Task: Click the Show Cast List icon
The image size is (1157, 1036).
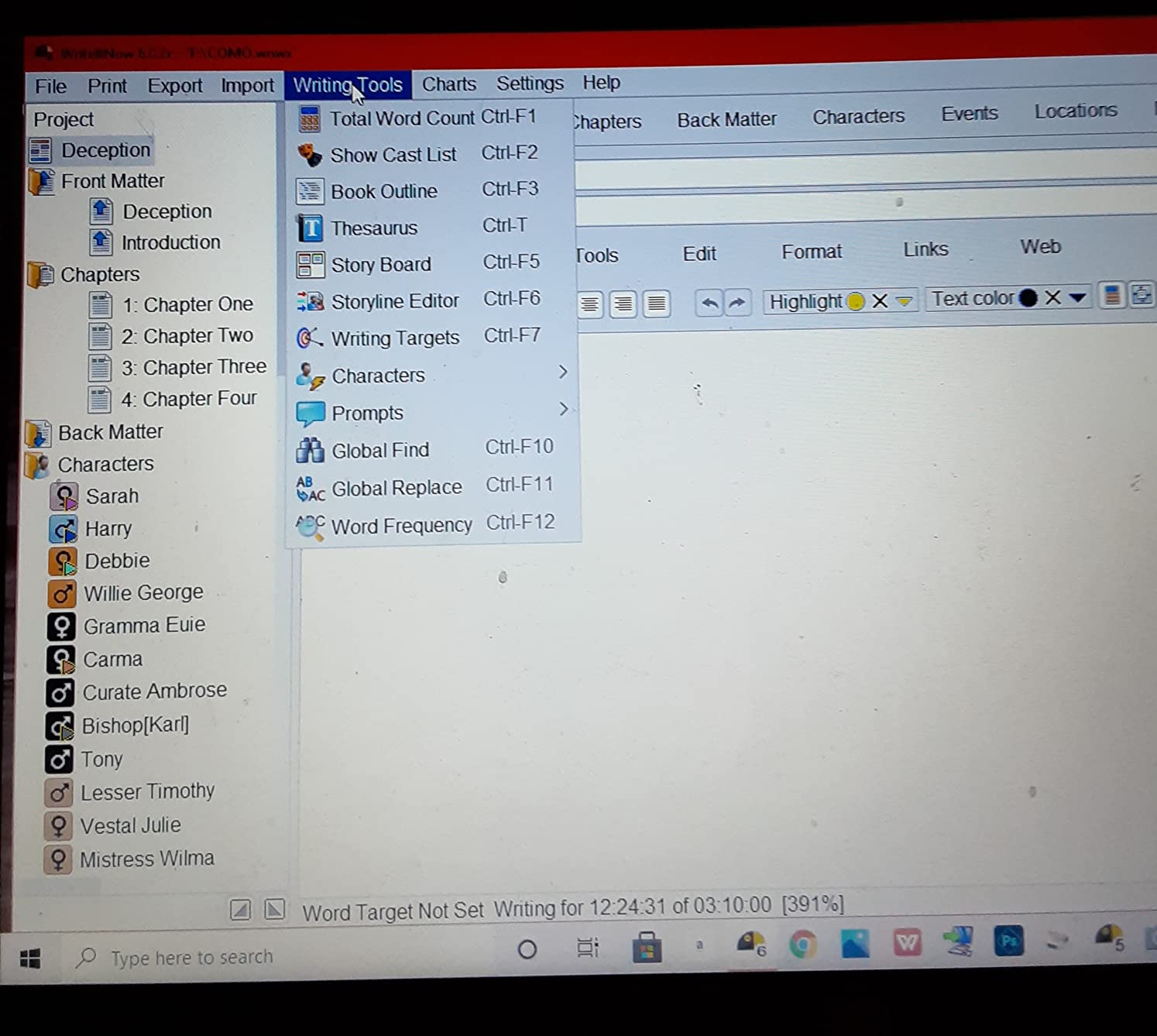Action: coord(310,155)
